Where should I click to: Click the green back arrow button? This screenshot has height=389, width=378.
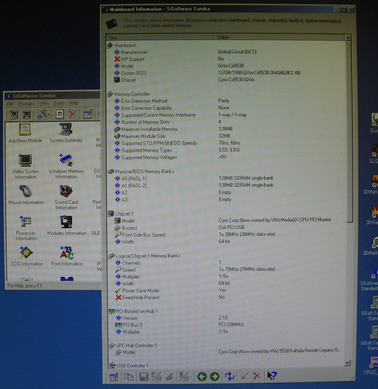[202, 376]
